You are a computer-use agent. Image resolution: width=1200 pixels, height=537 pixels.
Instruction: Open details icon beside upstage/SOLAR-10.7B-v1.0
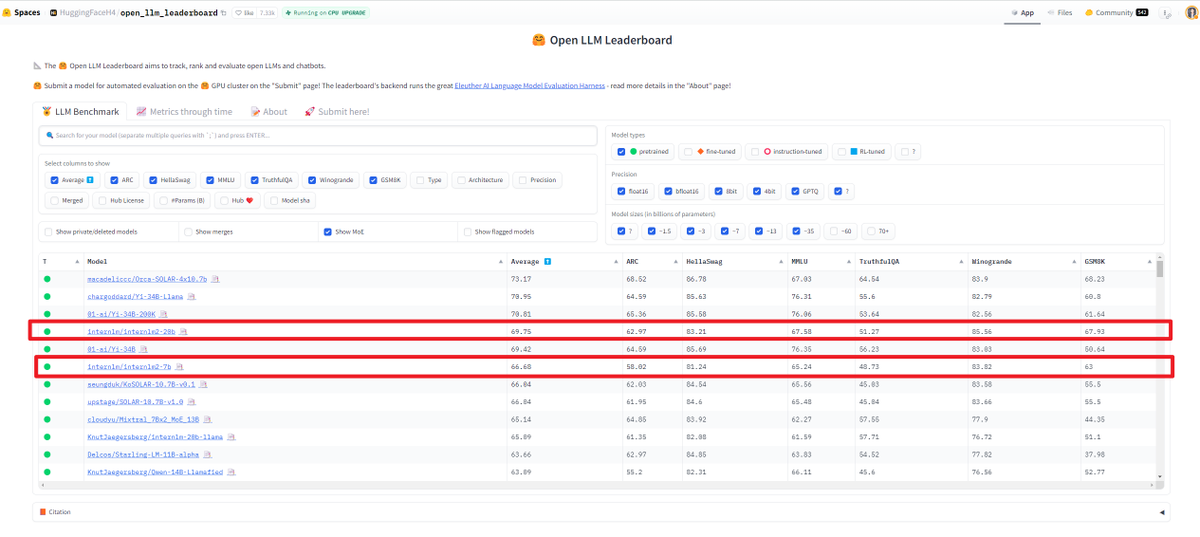click(191, 402)
